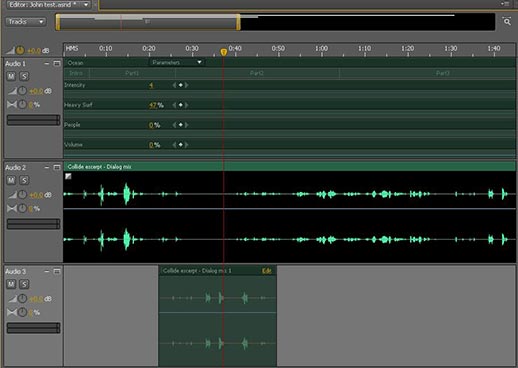
Task: Click Audio 1 volume knob
Action: 22,91
